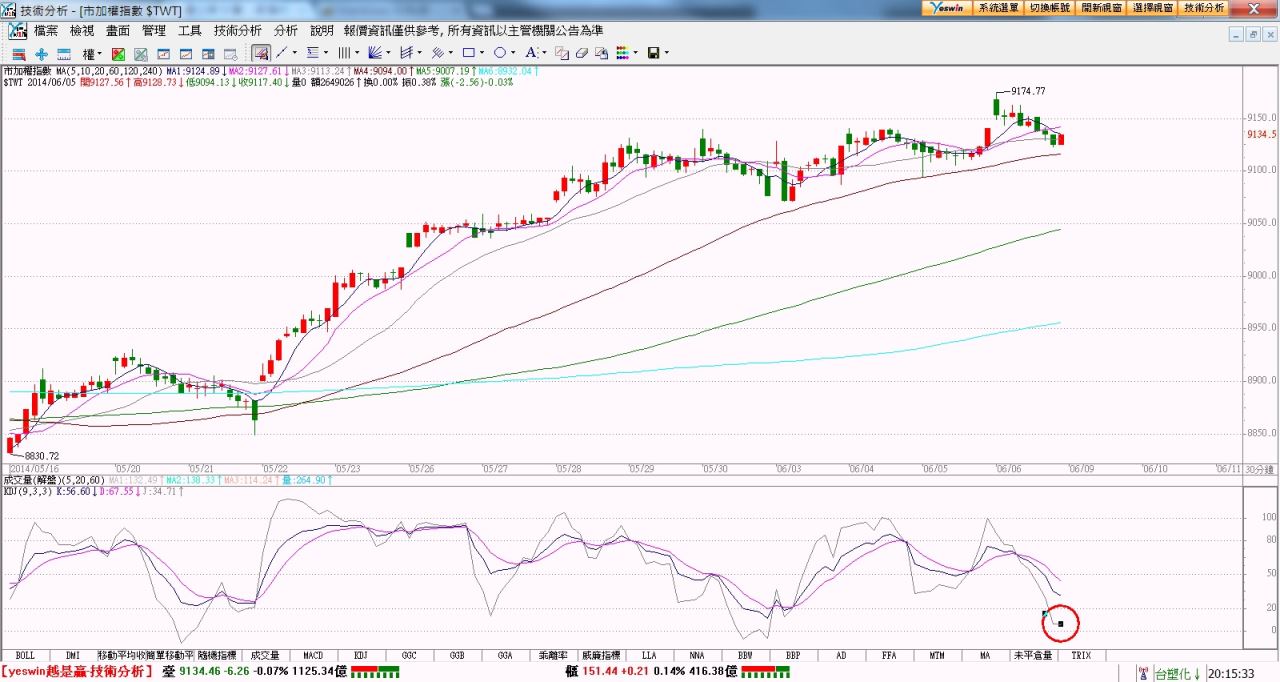Click the 系統選單 button
The image size is (1280, 682).
click(x=998, y=7)
